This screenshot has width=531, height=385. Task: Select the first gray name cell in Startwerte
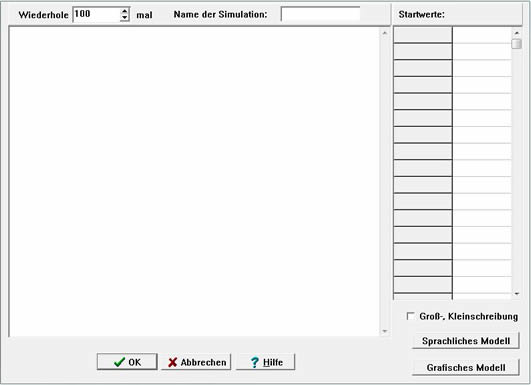point(423,35)
